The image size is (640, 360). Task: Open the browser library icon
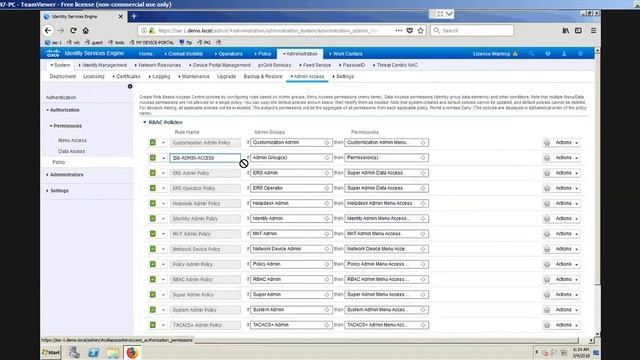tap(565, 31)
